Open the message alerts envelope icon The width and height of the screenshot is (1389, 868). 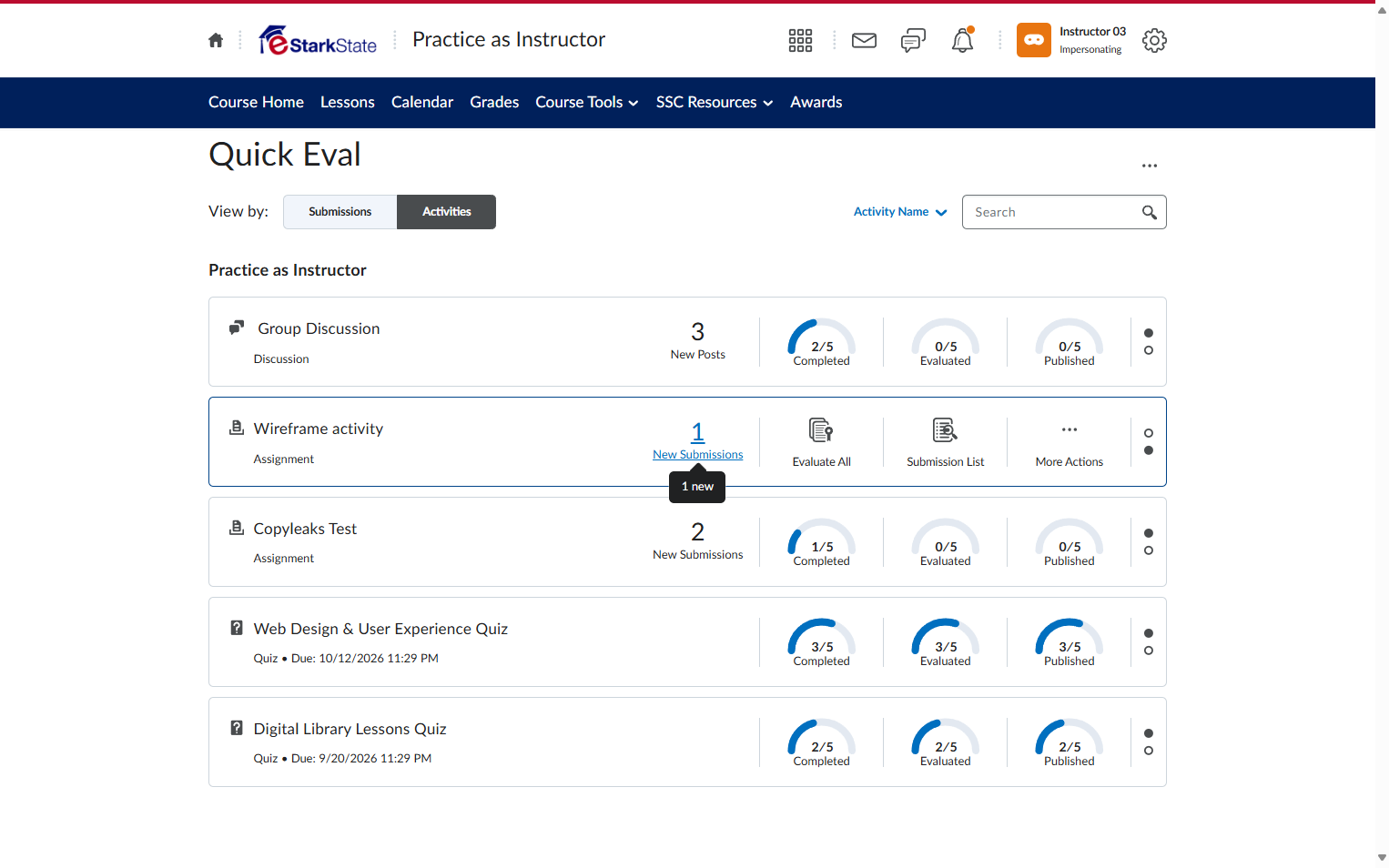(864, 40)
